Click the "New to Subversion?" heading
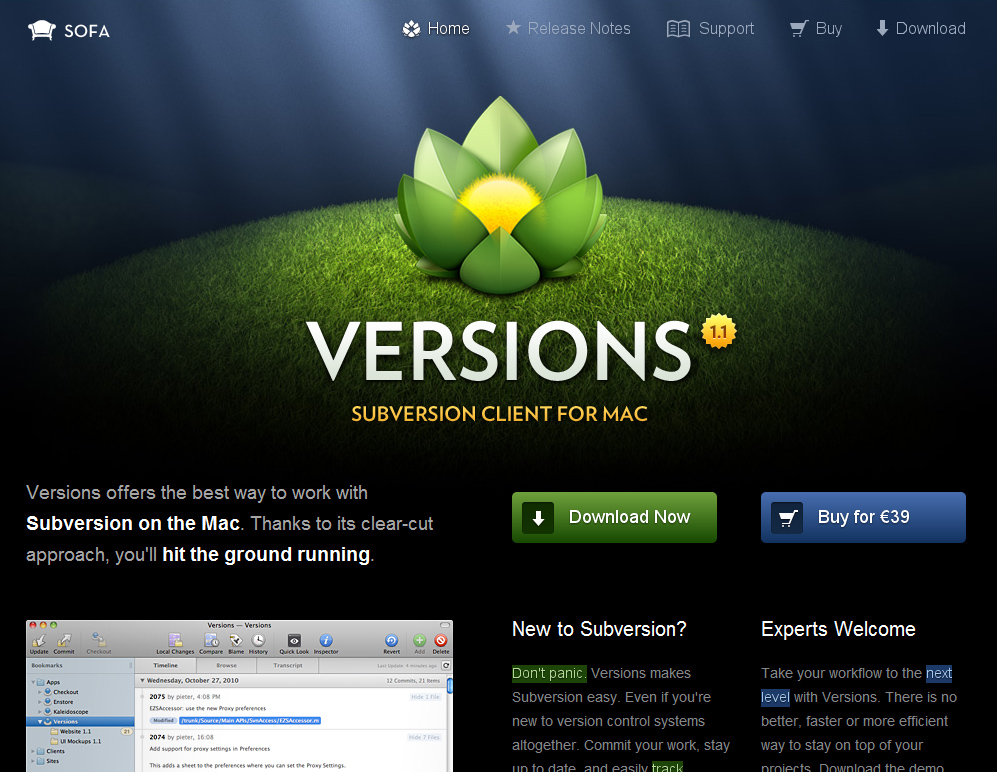The width and height of the screenshot is (997, 772). [x=599, y=629]
